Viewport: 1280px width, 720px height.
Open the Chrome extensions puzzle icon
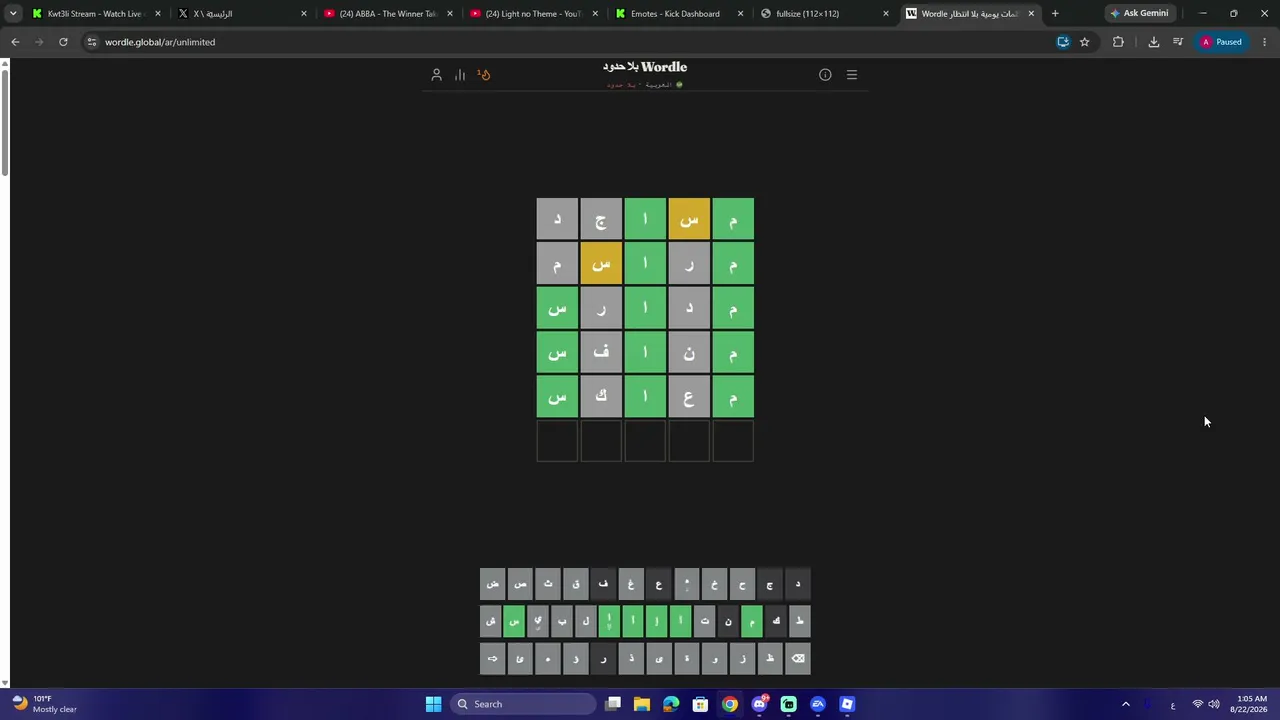tap(1118, 42)
